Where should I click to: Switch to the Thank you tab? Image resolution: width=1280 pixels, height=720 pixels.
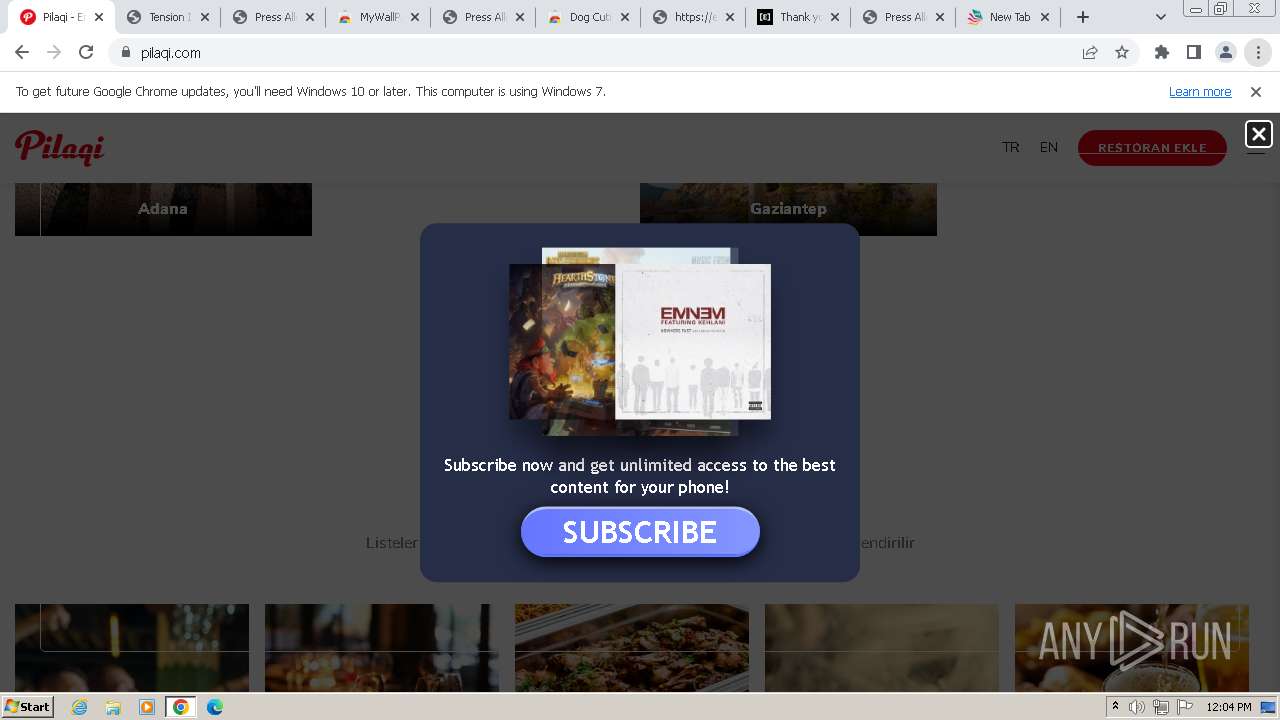pyautogui.click(x=800, y=17)
